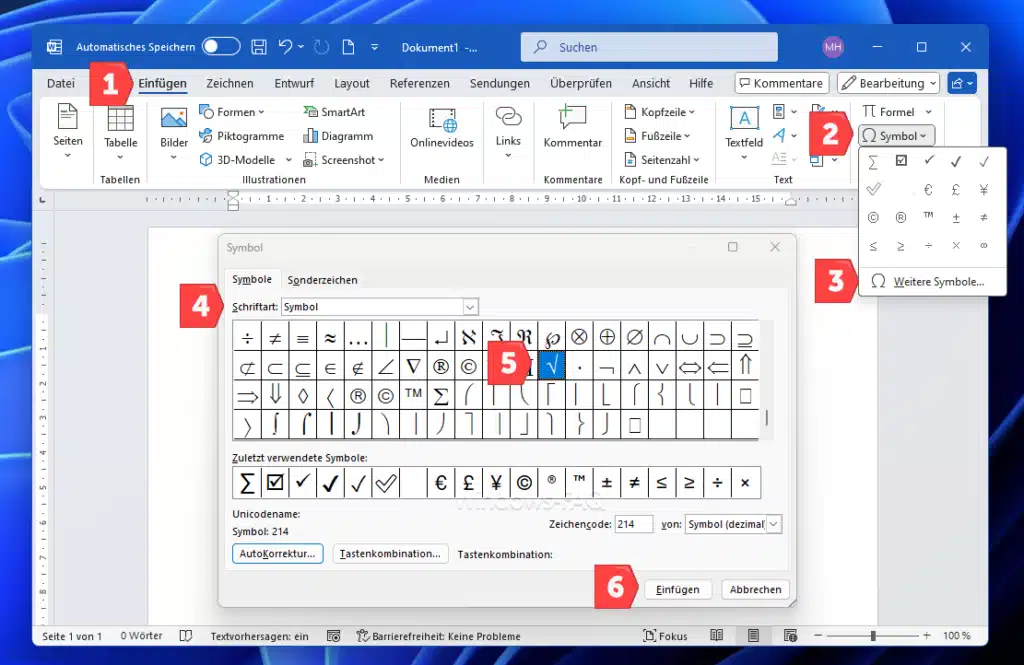Open the Symbol dropdown button

(x=897, y=136)
